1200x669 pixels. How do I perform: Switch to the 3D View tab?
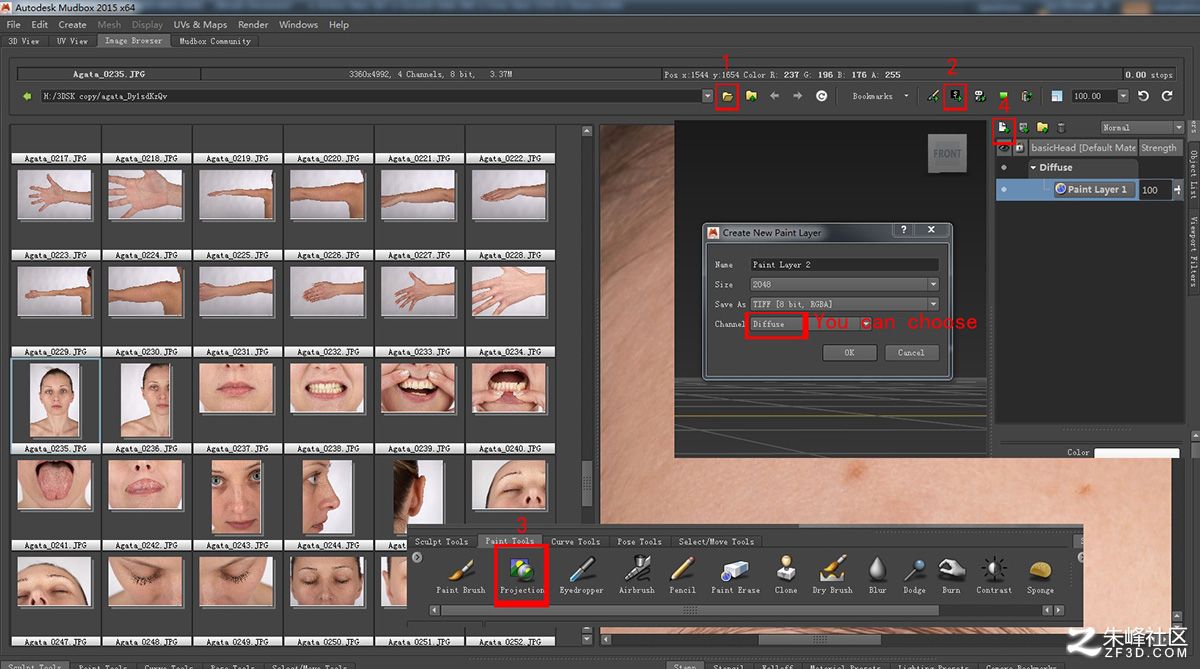(x=24, y=41)
